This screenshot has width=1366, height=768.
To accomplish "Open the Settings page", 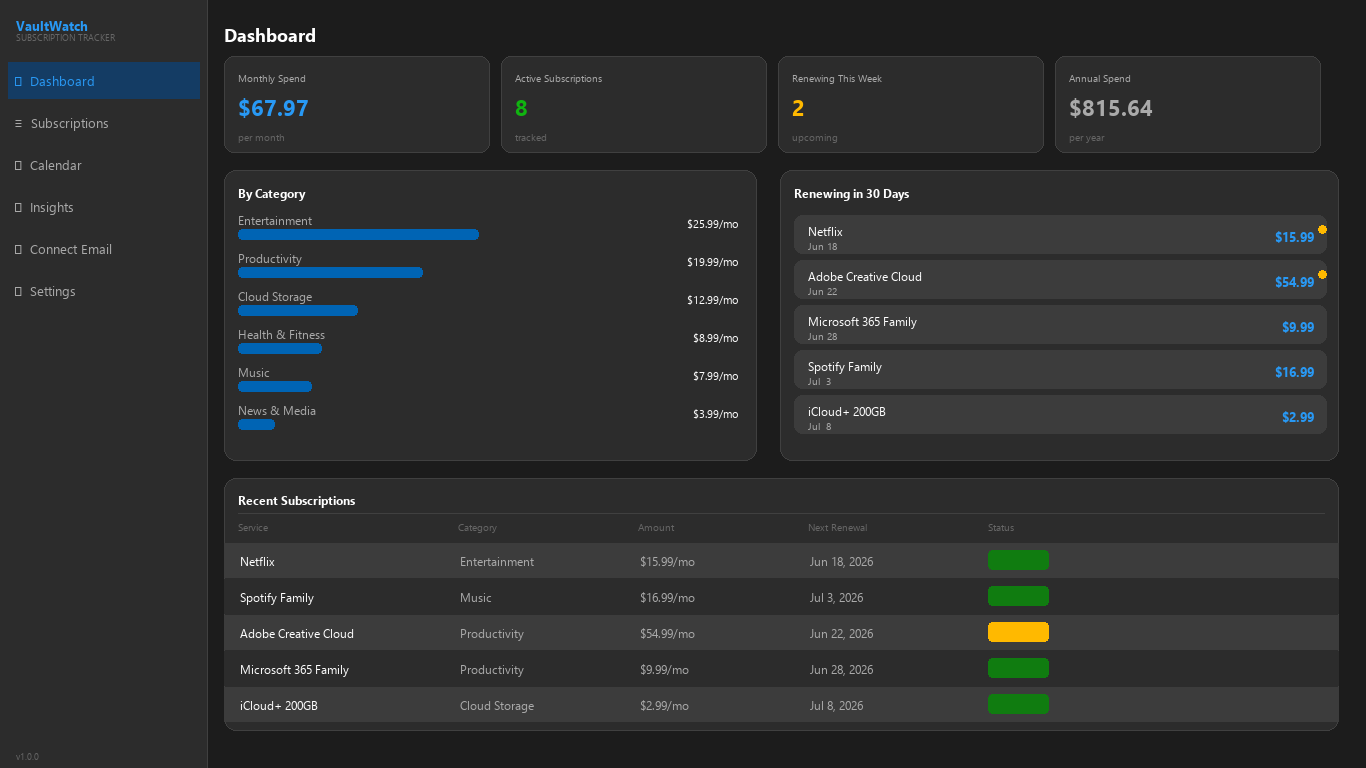I will (x=104, y=291).
